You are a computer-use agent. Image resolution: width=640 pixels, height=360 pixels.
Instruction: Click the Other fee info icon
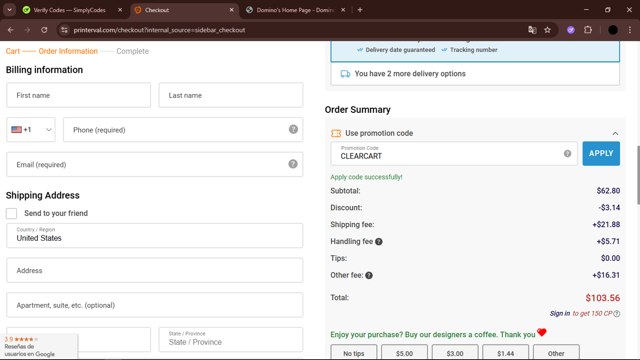point(369,276)
